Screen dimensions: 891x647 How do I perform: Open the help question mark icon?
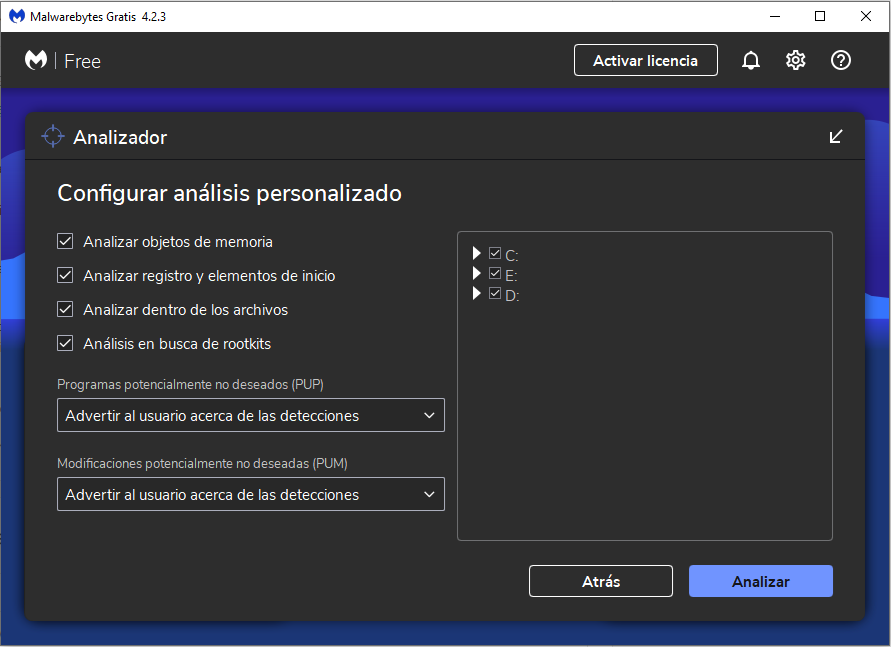pyautogui.click(x=840, y=60)
